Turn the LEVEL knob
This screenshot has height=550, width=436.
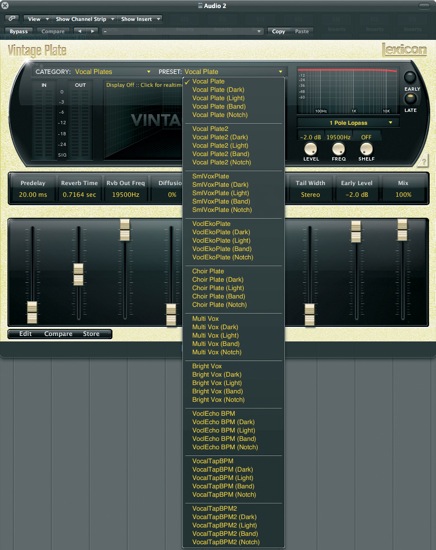tap(310, 149)
